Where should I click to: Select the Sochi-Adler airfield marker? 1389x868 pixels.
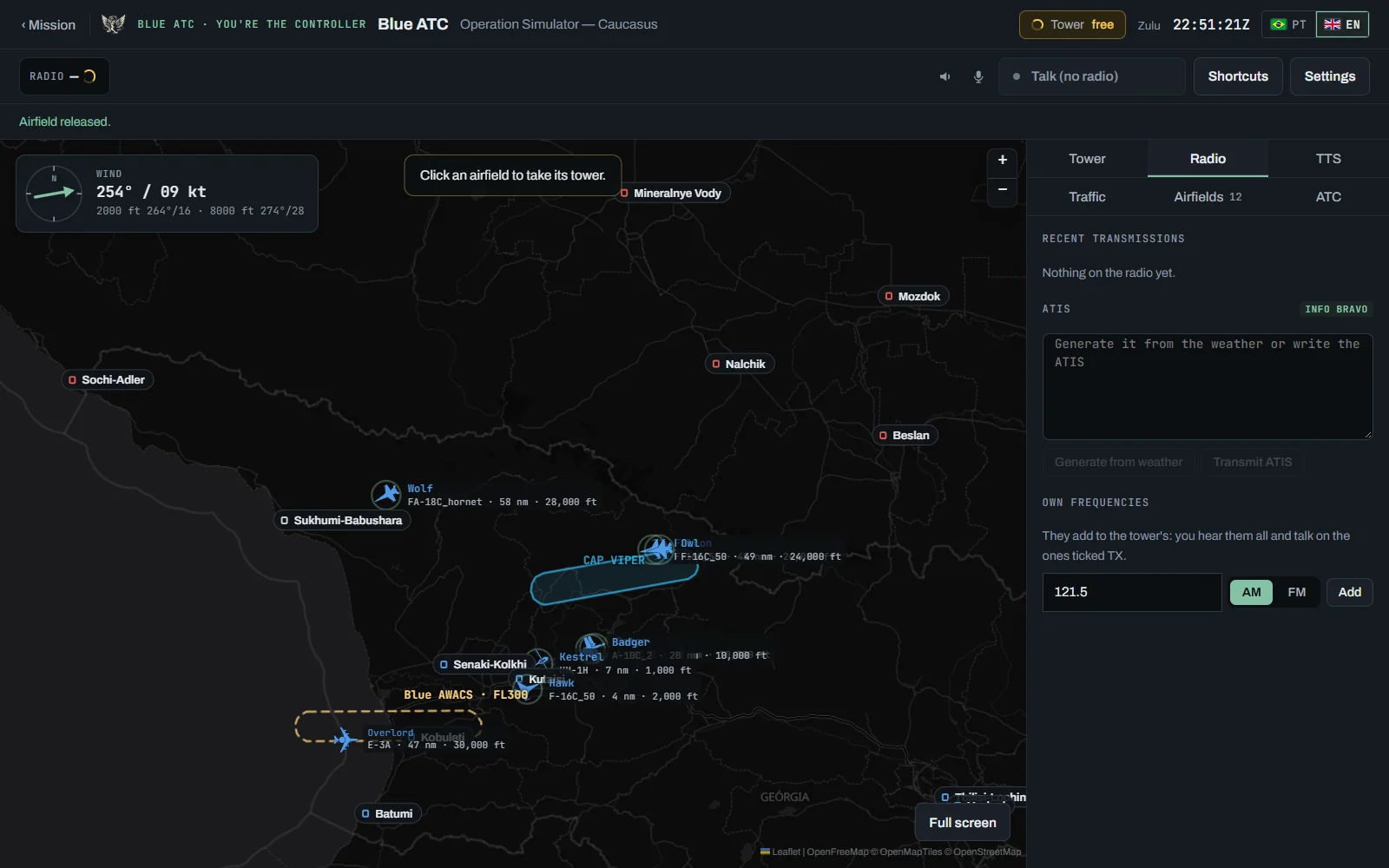[x=108, y=379]
